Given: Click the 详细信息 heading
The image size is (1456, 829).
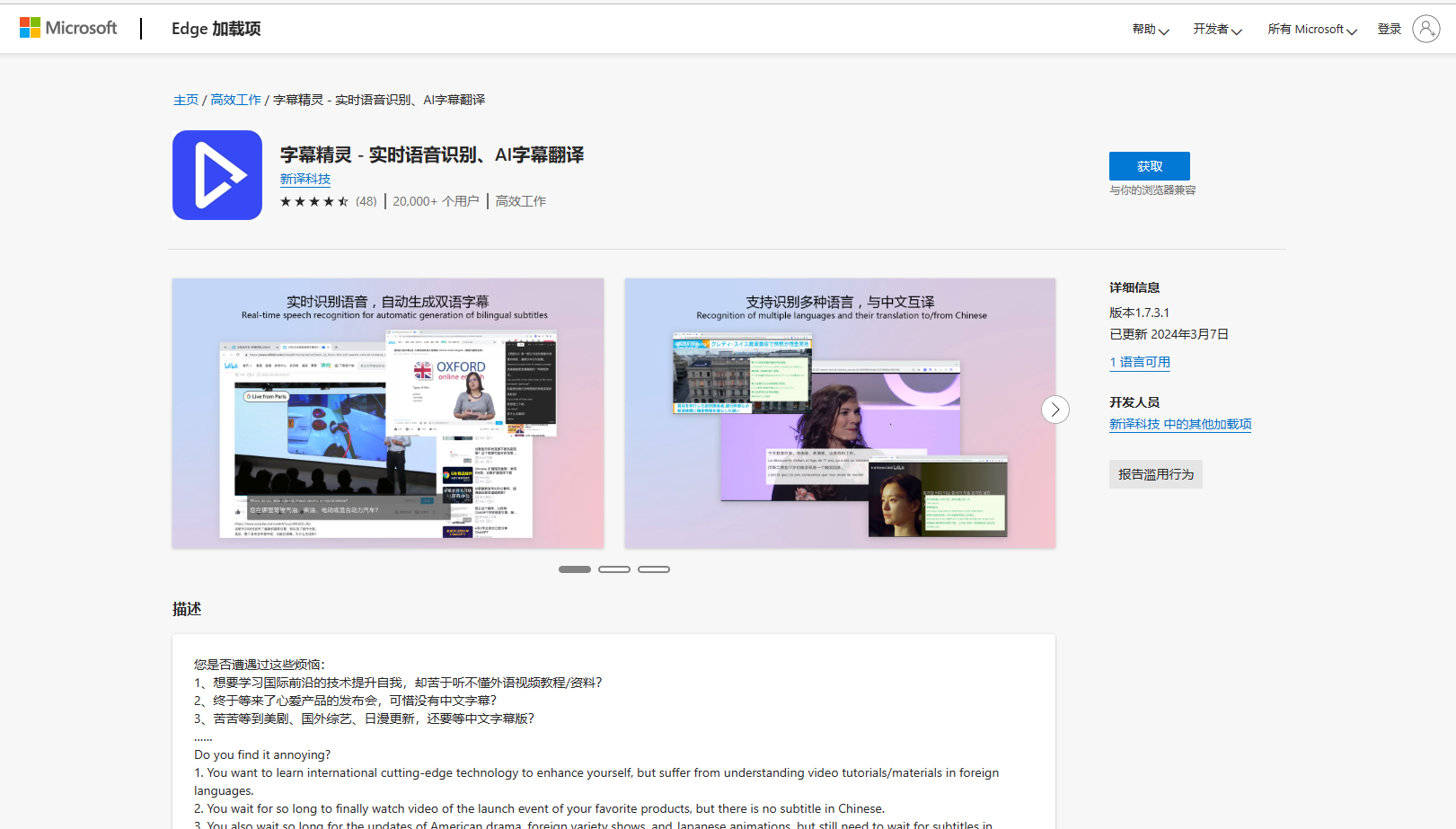Looking at the screenshot, I should pyautogui.click(x=1134, y=287).
